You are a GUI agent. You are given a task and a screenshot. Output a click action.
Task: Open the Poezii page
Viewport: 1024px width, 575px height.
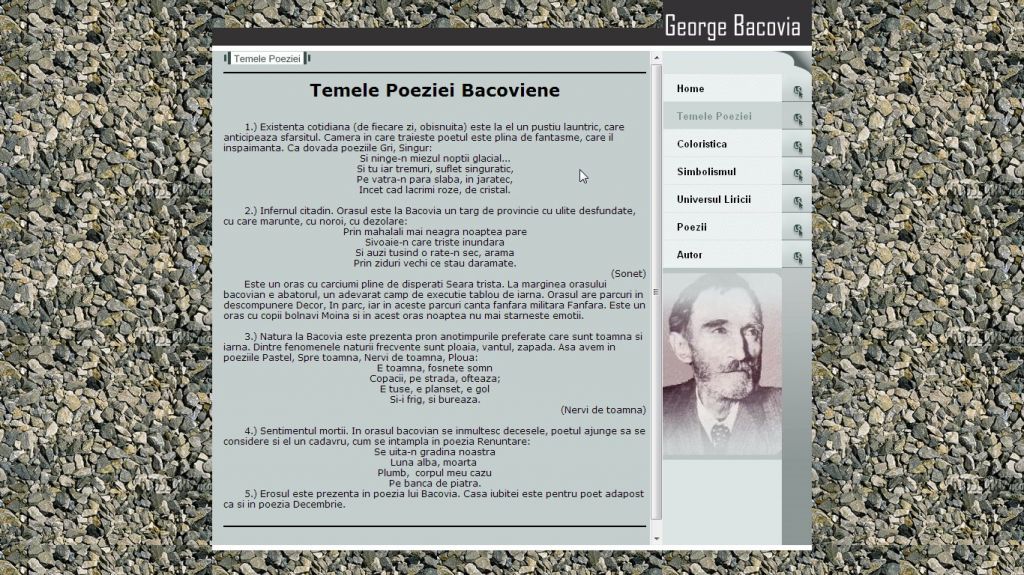click(691, 227)
